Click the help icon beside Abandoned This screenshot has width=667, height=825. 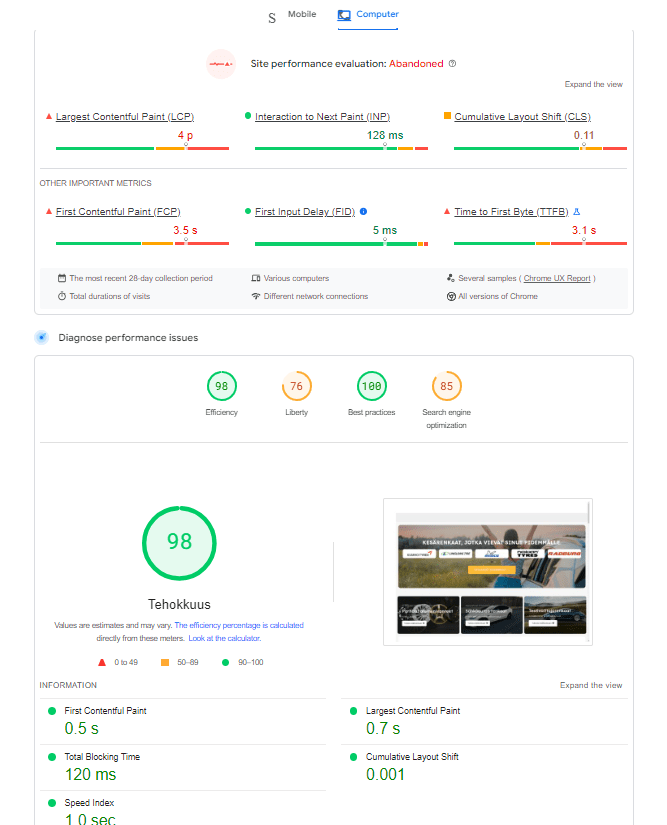(x=452, y=64)
